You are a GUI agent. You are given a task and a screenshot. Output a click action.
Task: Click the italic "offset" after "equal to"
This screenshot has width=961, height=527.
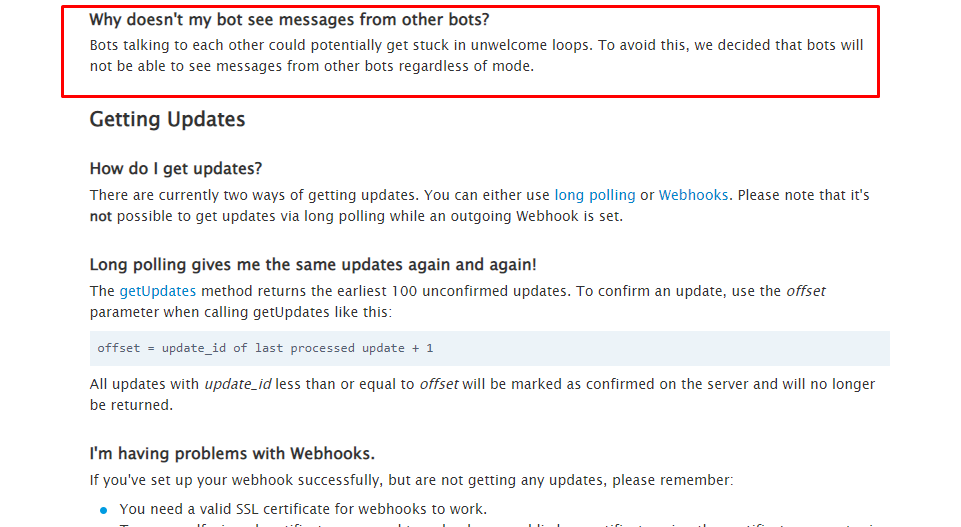point(439,384)
